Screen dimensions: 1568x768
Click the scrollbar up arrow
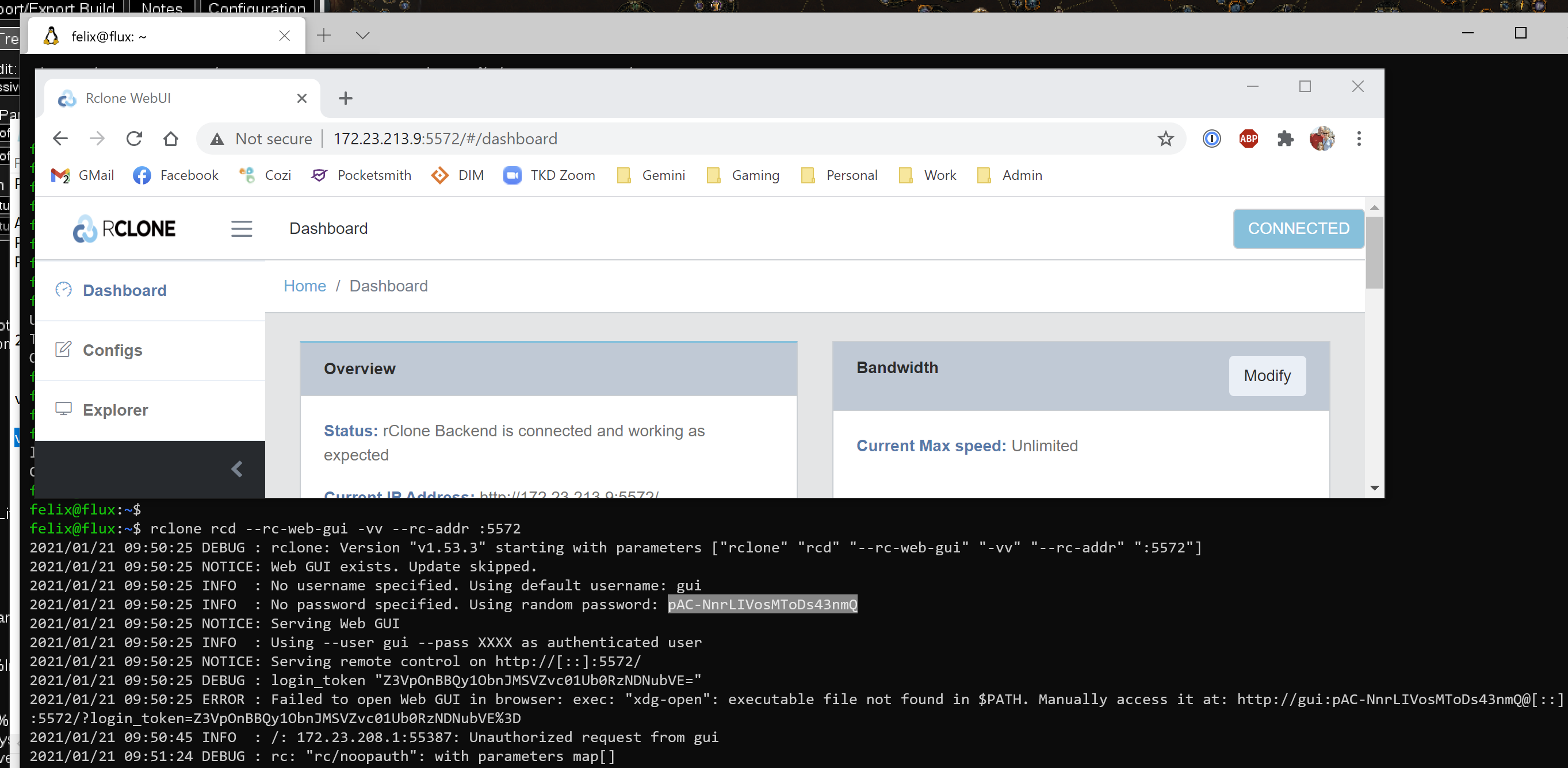tap(1374, 208)
